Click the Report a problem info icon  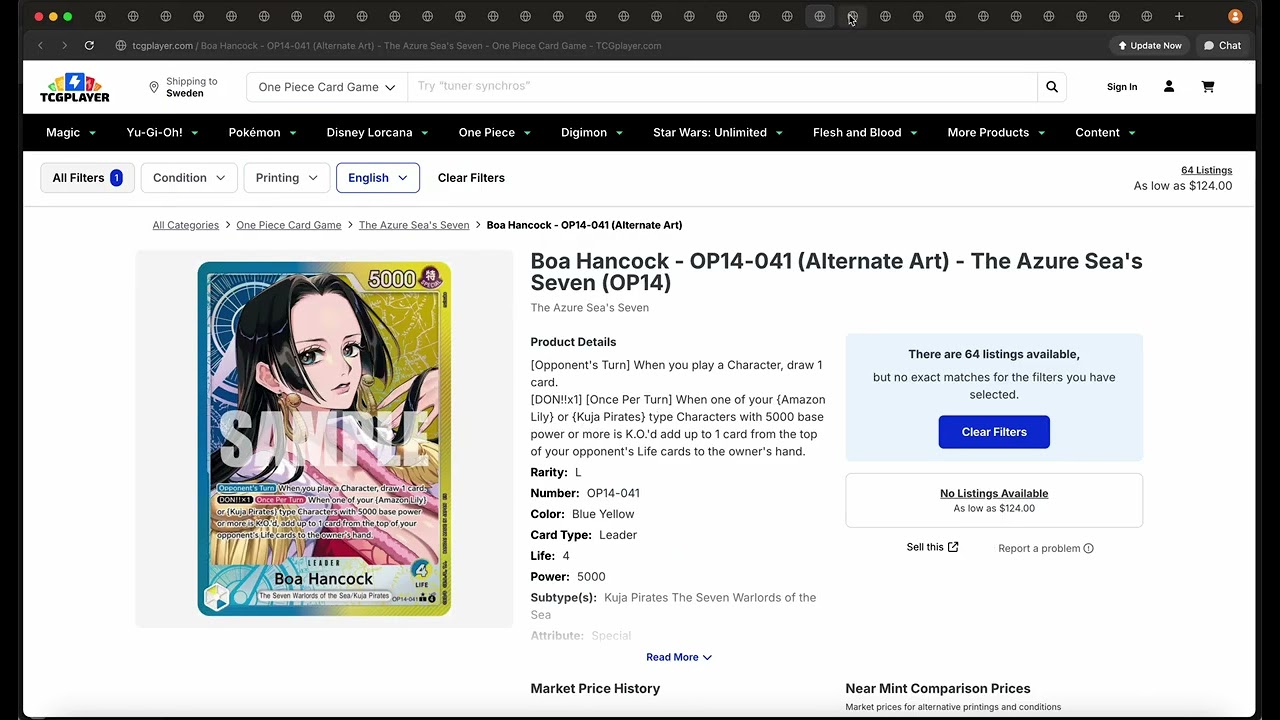click(x=1088, y=548)
